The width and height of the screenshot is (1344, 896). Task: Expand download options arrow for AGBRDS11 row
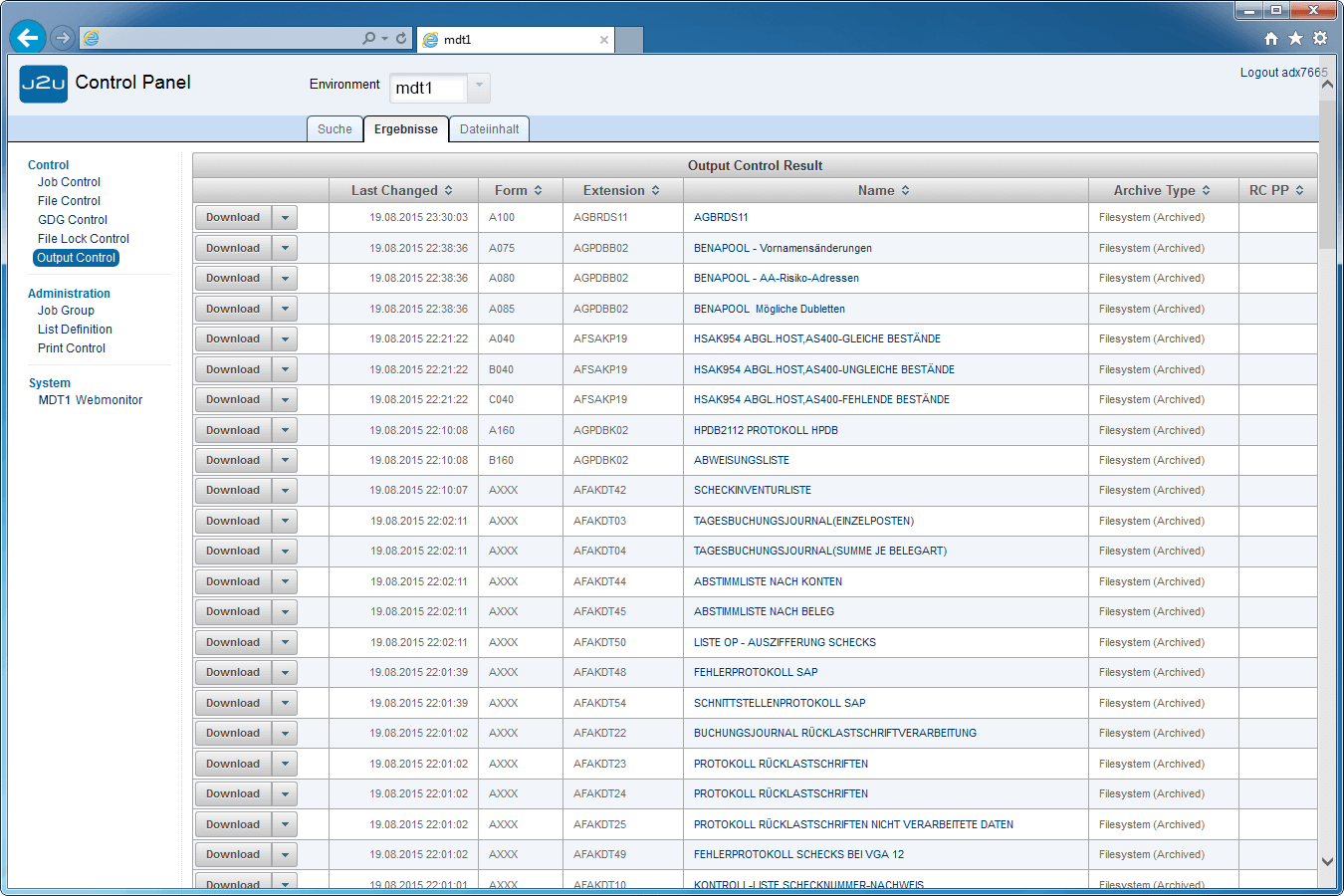pyautogui.click(x=285, y=218)
